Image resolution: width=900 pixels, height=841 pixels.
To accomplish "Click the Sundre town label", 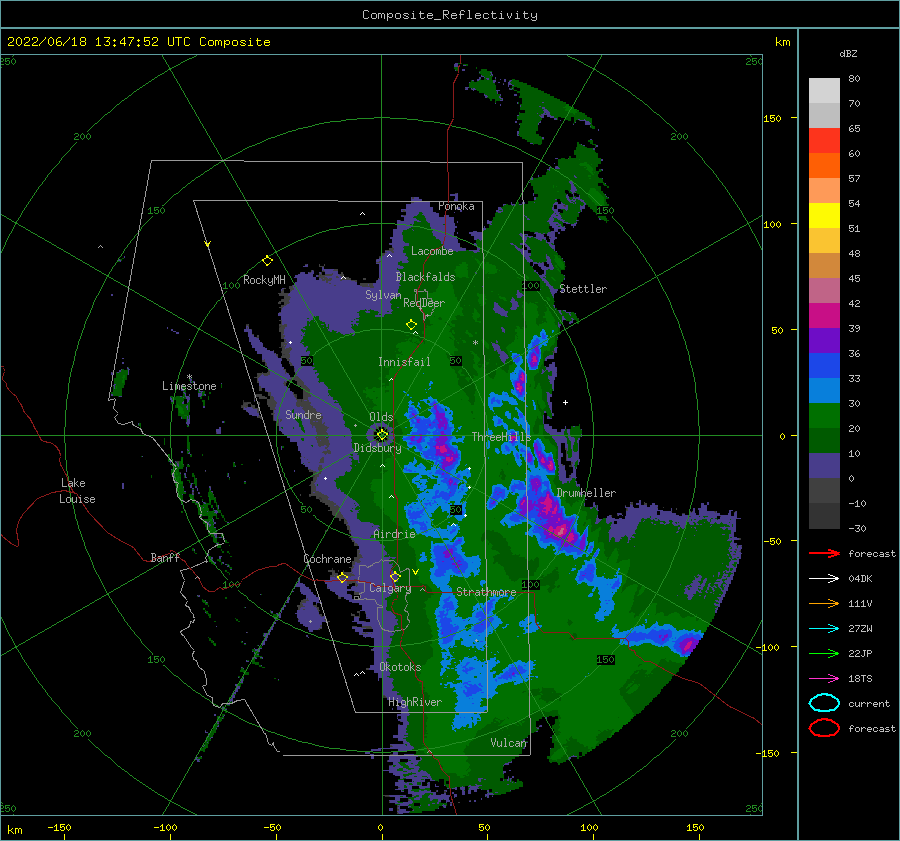I will click(304, 414).
